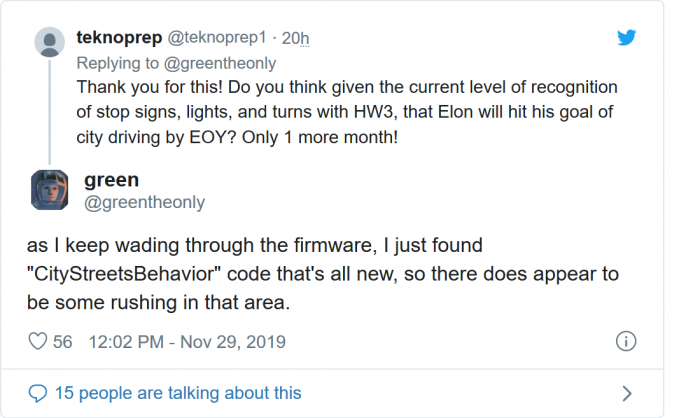Open teknoprep display name profile
The image size is (700, 418).
click(113, 38)
